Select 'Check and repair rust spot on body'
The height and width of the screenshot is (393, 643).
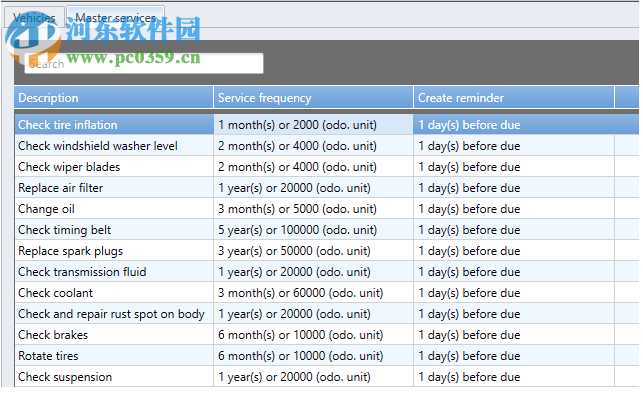coord(114,313)
